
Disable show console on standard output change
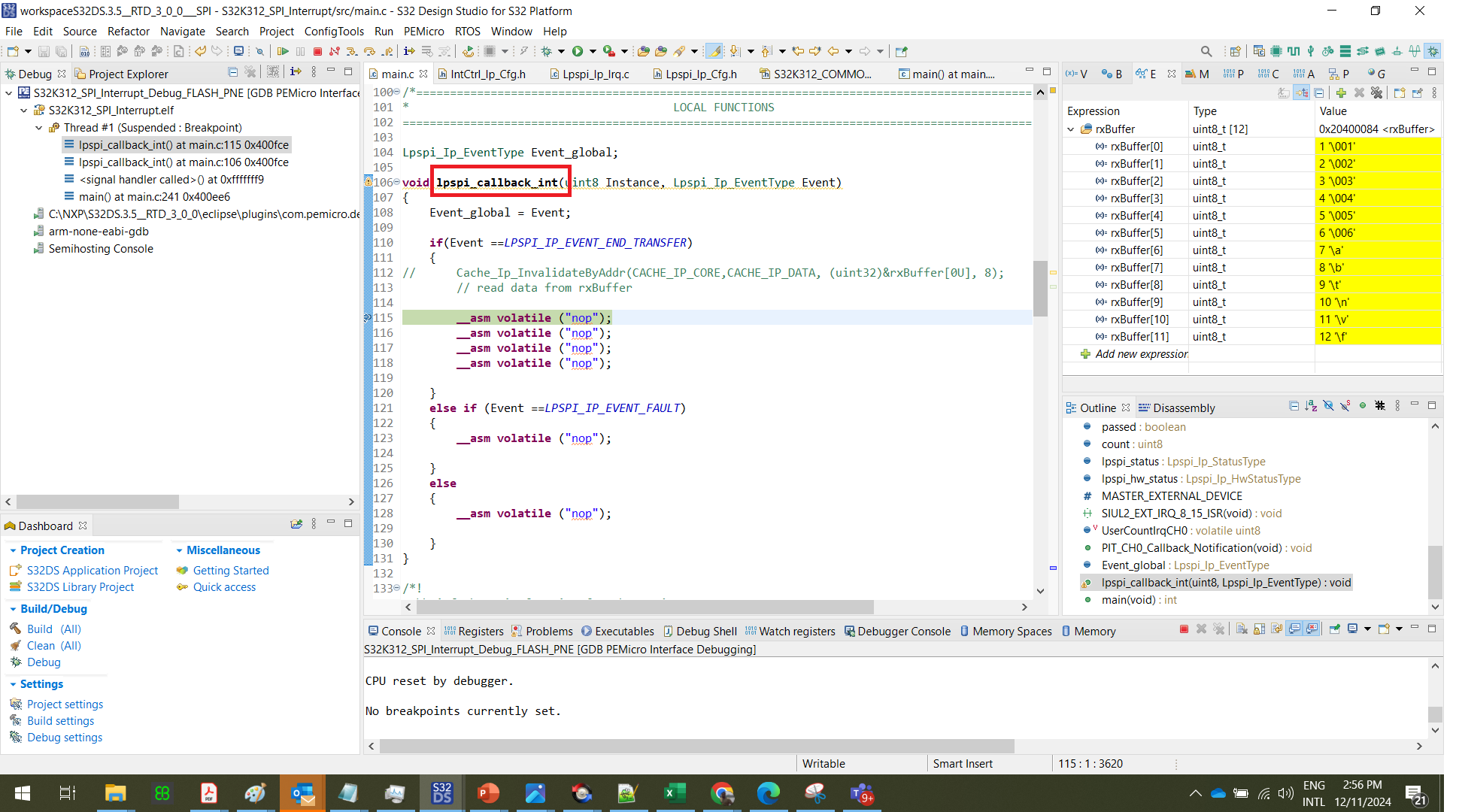[1294, 630]
